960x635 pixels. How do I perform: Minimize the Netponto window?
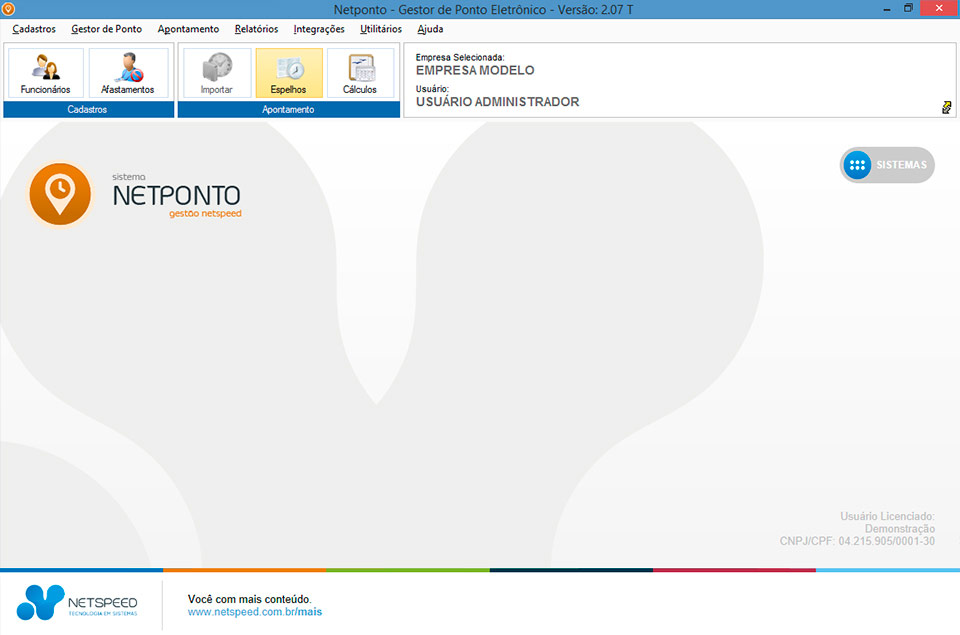tap(887, 9)
